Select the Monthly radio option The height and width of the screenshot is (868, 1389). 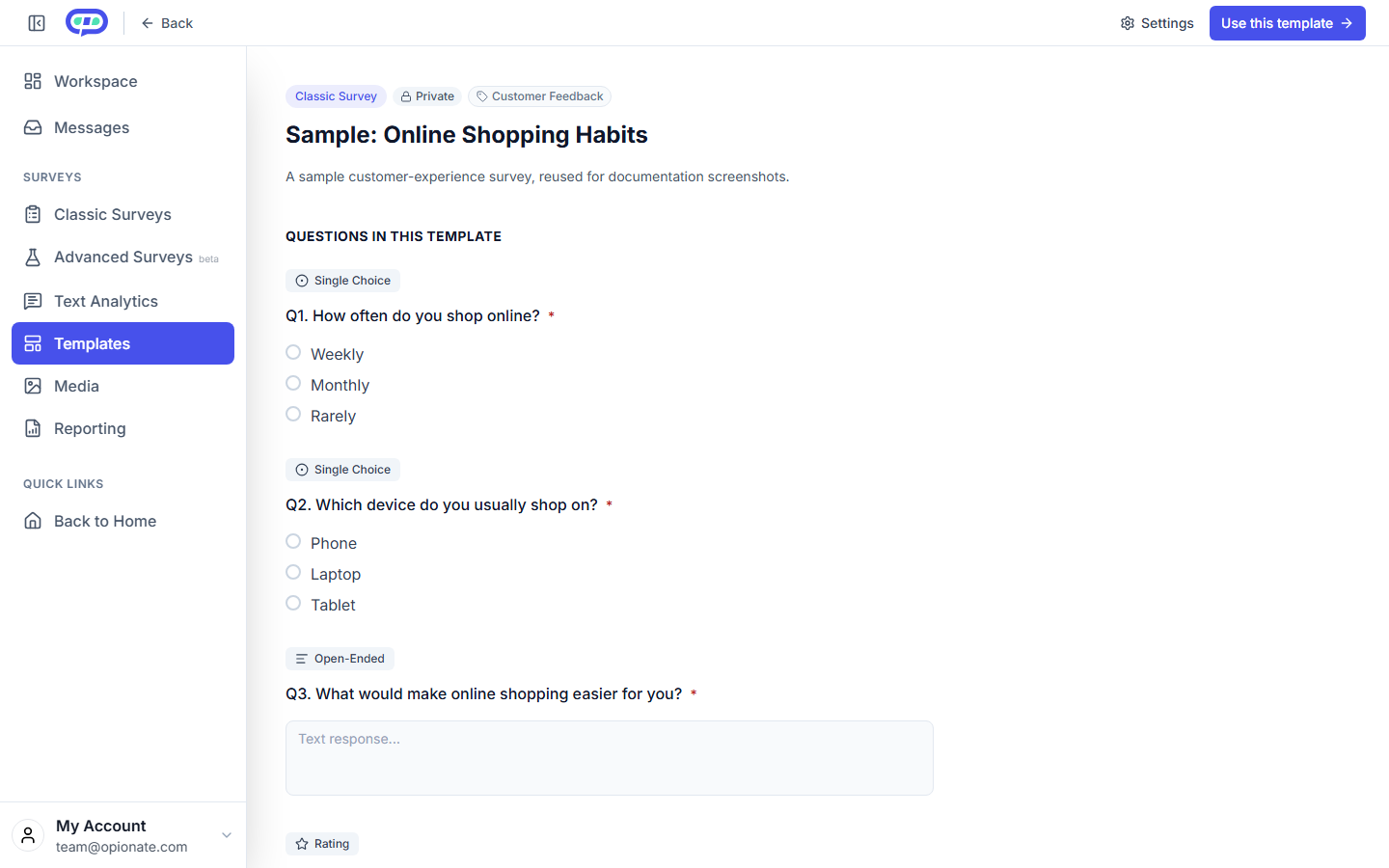tap(293, 383)
